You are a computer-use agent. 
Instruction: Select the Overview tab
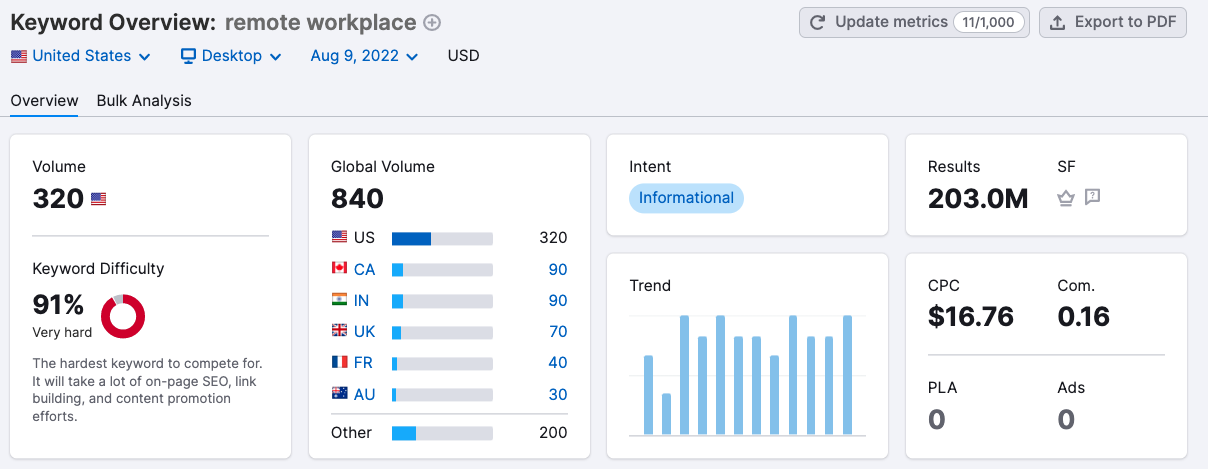point(44,100)
